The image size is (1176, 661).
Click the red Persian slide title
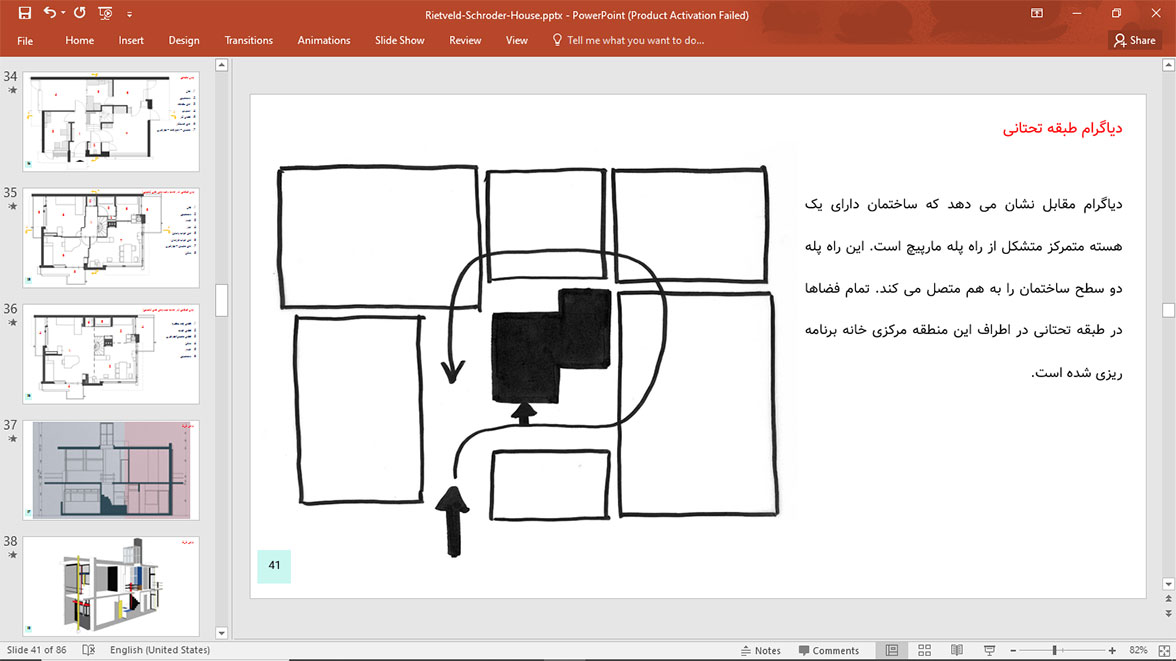[1062, 128]
